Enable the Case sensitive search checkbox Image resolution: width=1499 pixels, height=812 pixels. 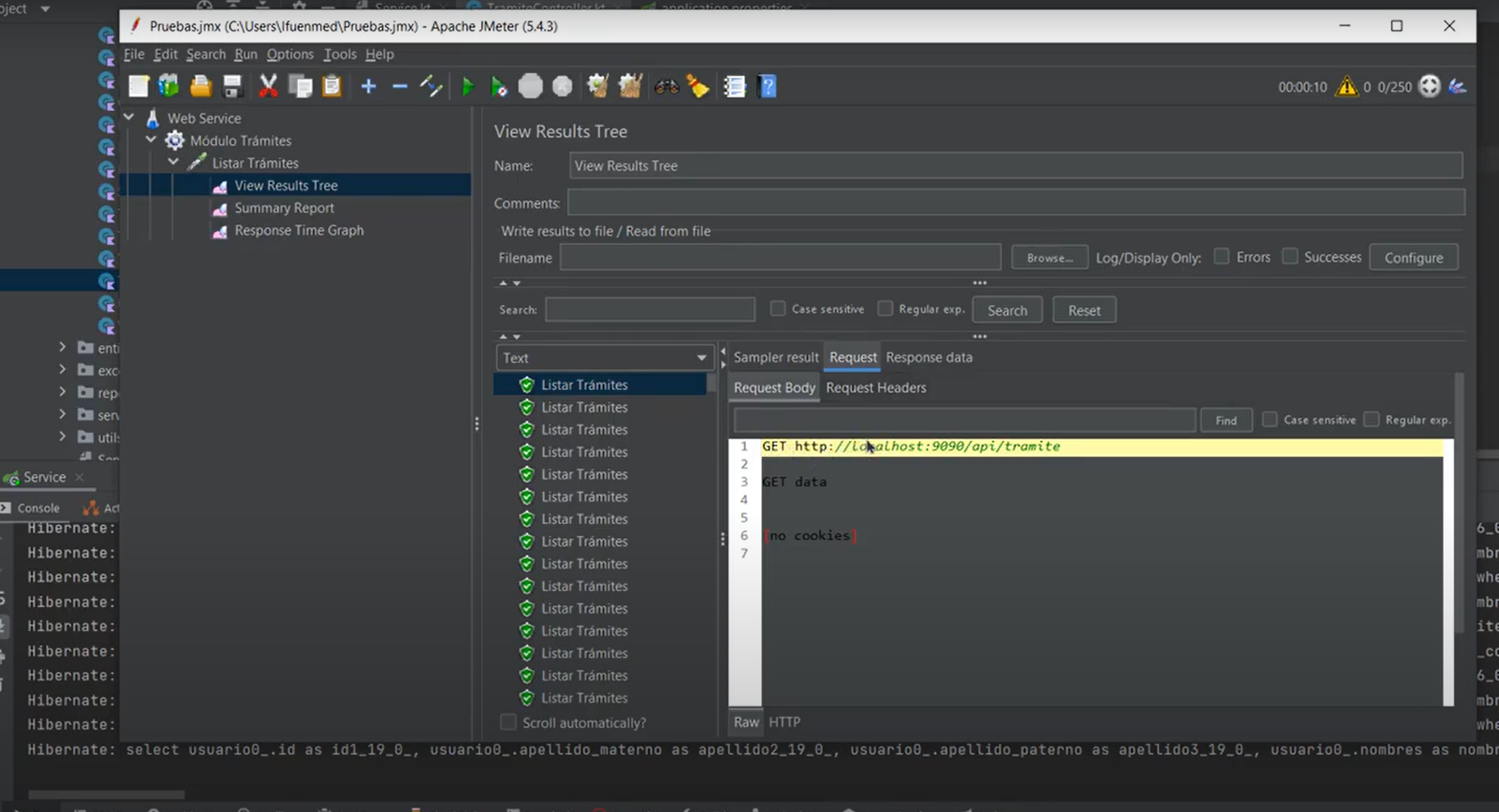pos(777,309)
